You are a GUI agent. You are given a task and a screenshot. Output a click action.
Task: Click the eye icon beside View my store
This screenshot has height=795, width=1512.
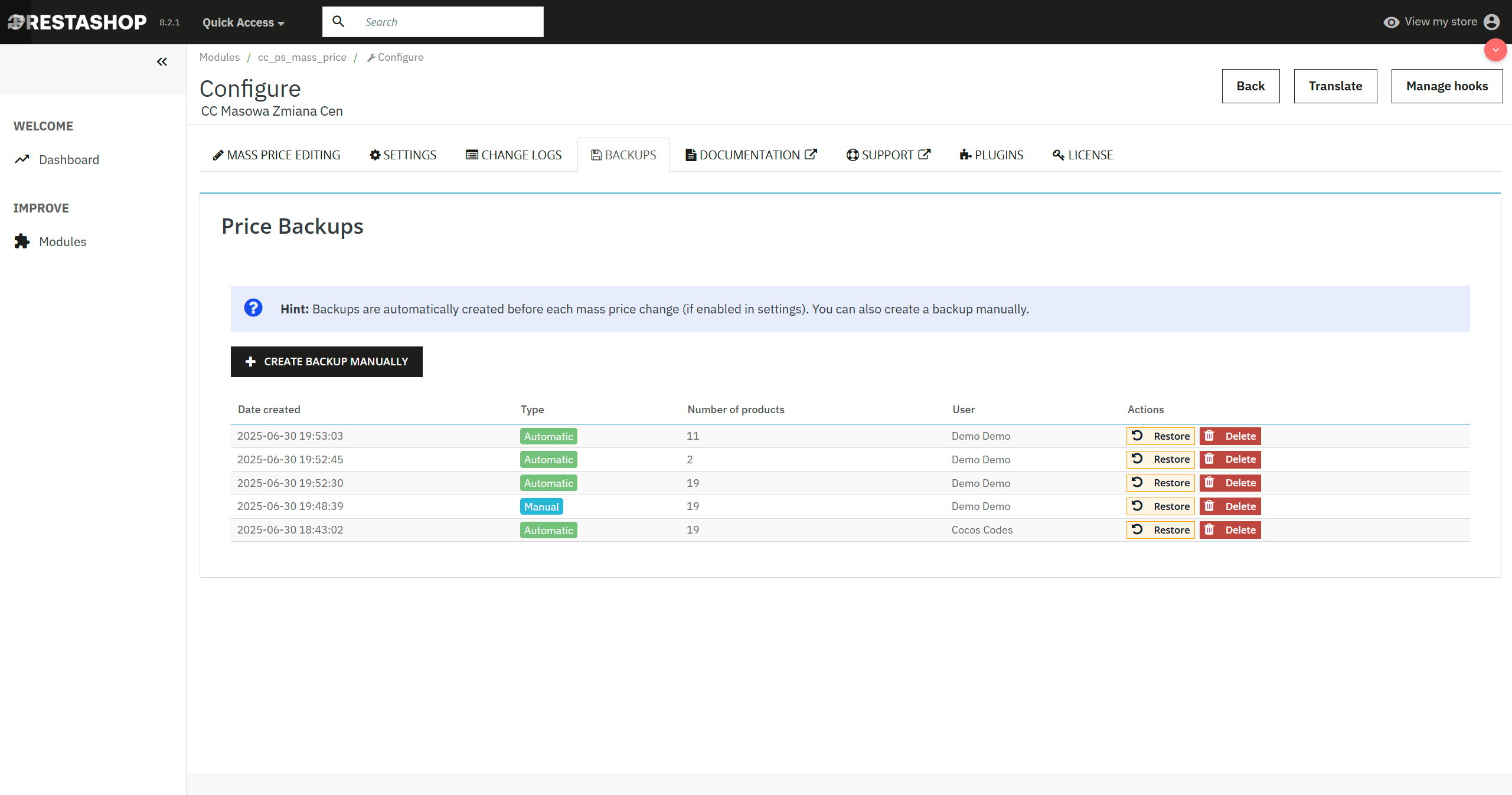[1391, 22]
